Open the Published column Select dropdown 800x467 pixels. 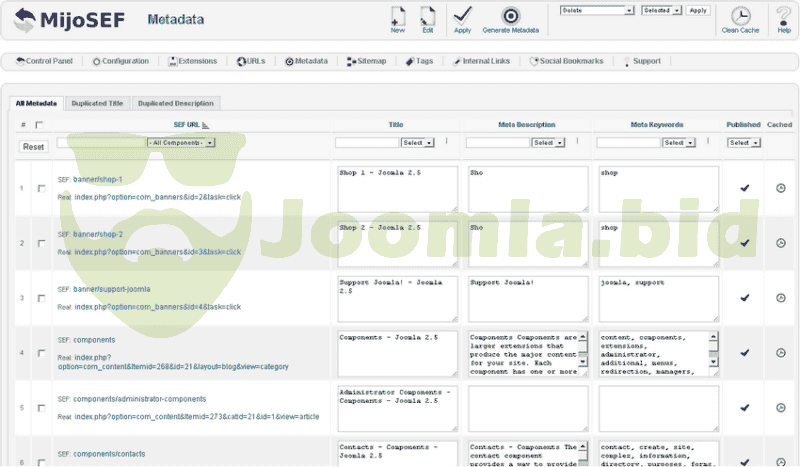pyautogui.click(x=744, y=143)
